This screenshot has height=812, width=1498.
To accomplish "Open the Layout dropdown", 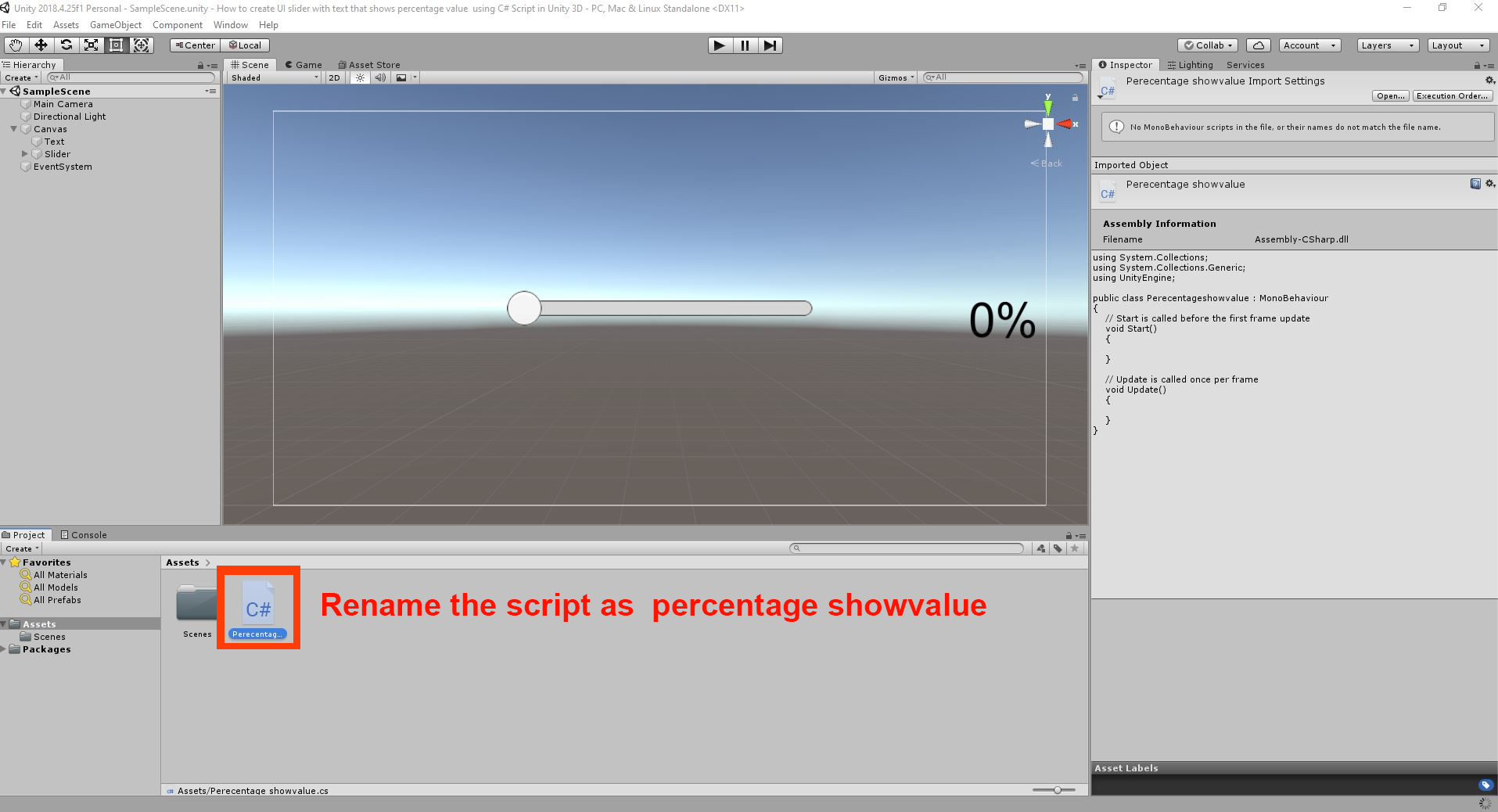I will pyautogui.click(x=1457, y=45).
